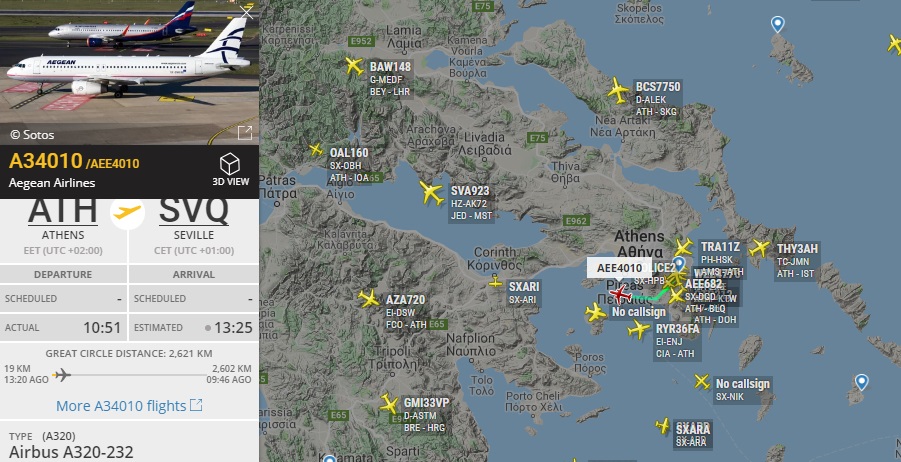Select the airport pin near Athens

(x=679, y=264)
